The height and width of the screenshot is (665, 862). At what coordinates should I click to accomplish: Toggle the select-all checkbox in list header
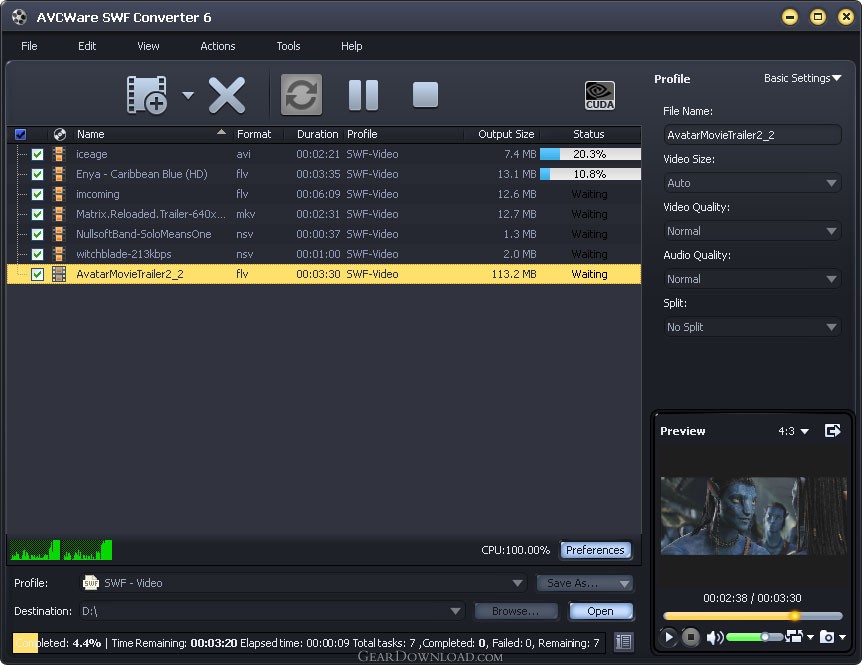(x=20, y=134)
